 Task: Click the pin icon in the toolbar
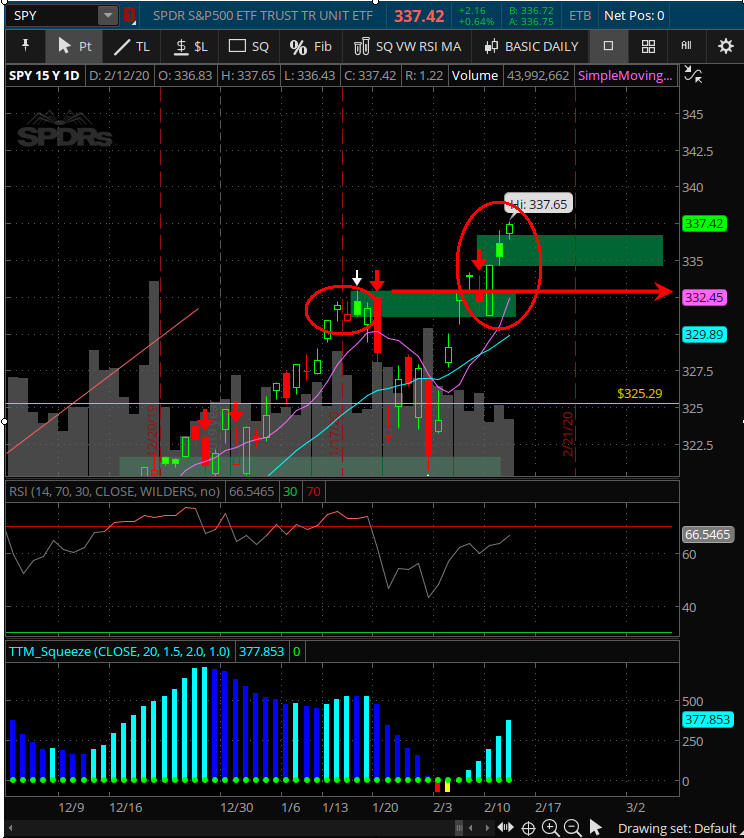25,46
